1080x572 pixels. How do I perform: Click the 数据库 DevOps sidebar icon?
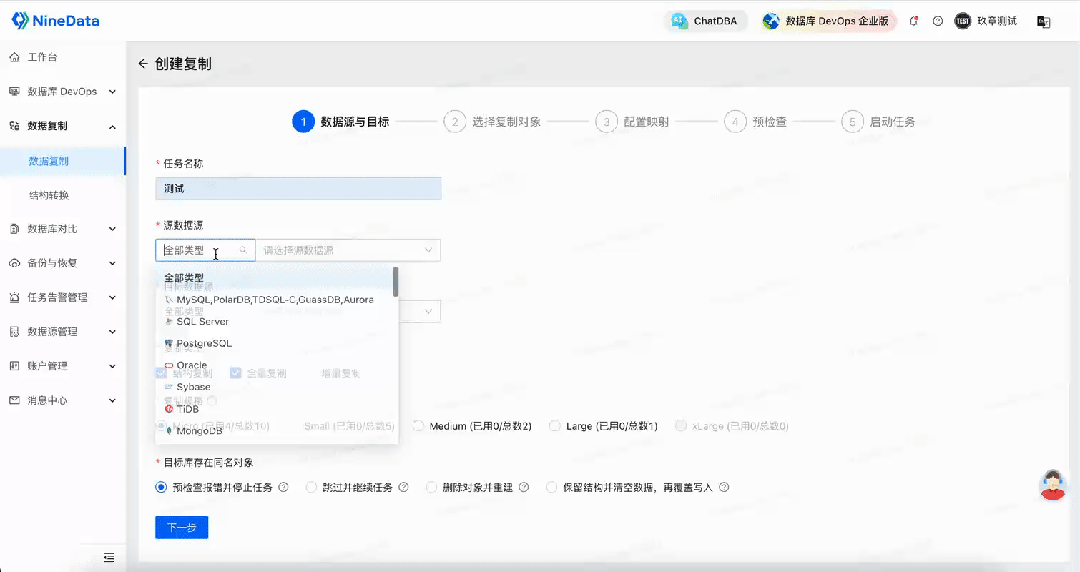click(14, 91)
